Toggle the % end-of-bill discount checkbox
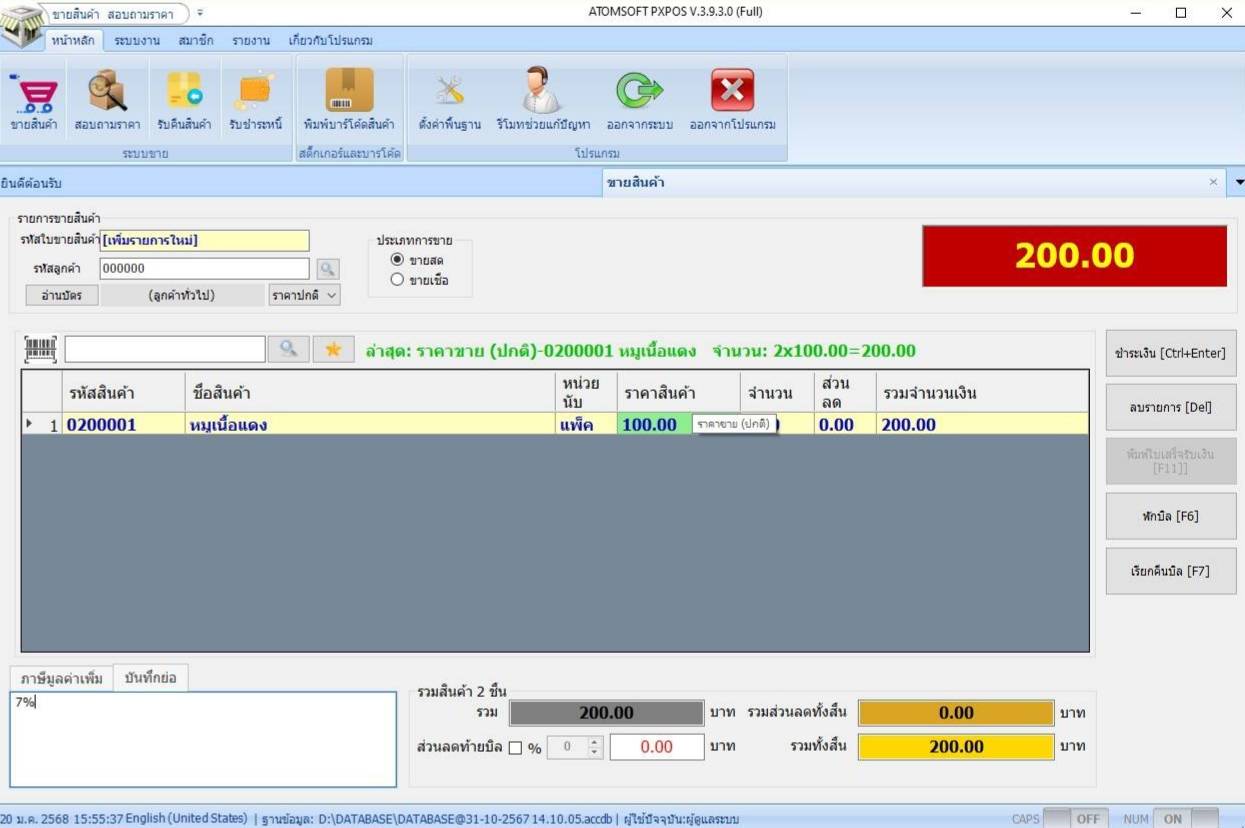Image resolution: width=1245 pixels, height=828 pixels. coord(515,748)
